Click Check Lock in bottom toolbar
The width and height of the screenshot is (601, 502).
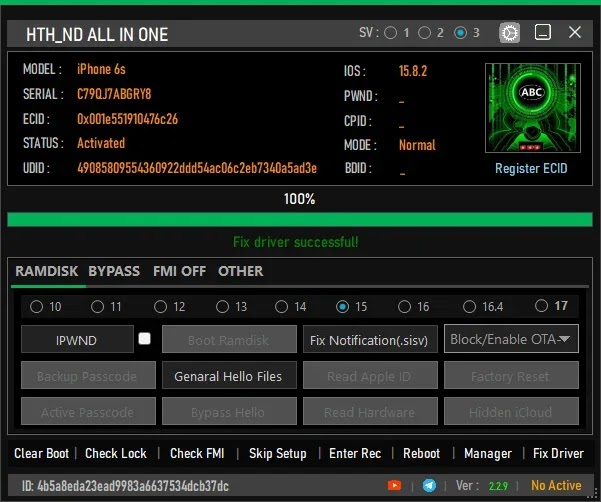coord(116,453)
